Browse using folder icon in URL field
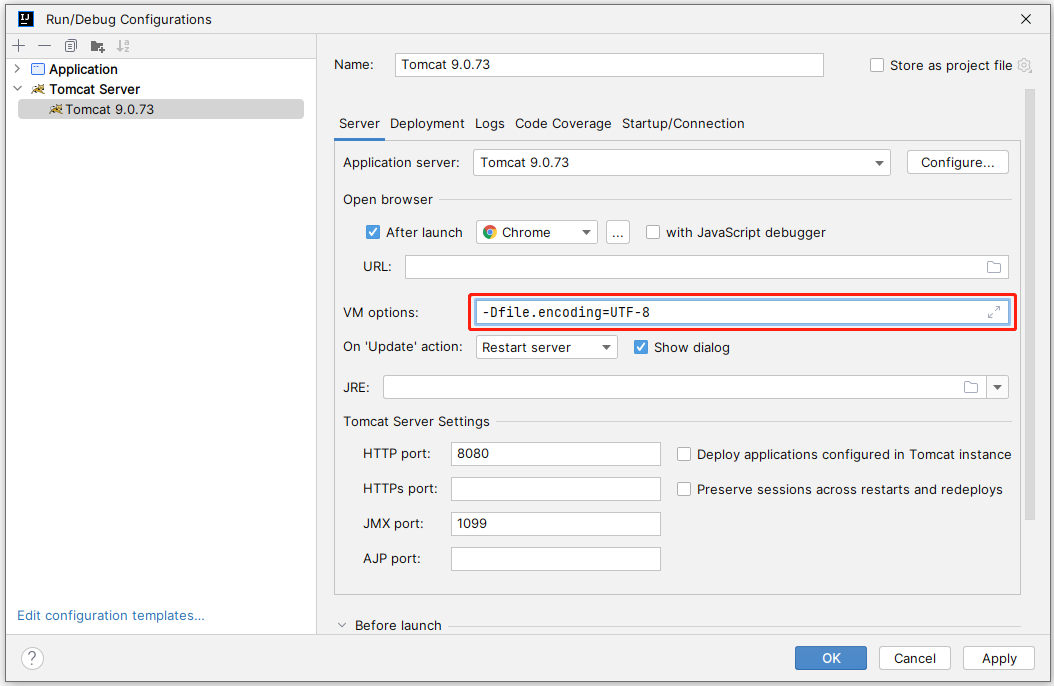This screenshot has height=686, width=1054. [x=994, y=267]
